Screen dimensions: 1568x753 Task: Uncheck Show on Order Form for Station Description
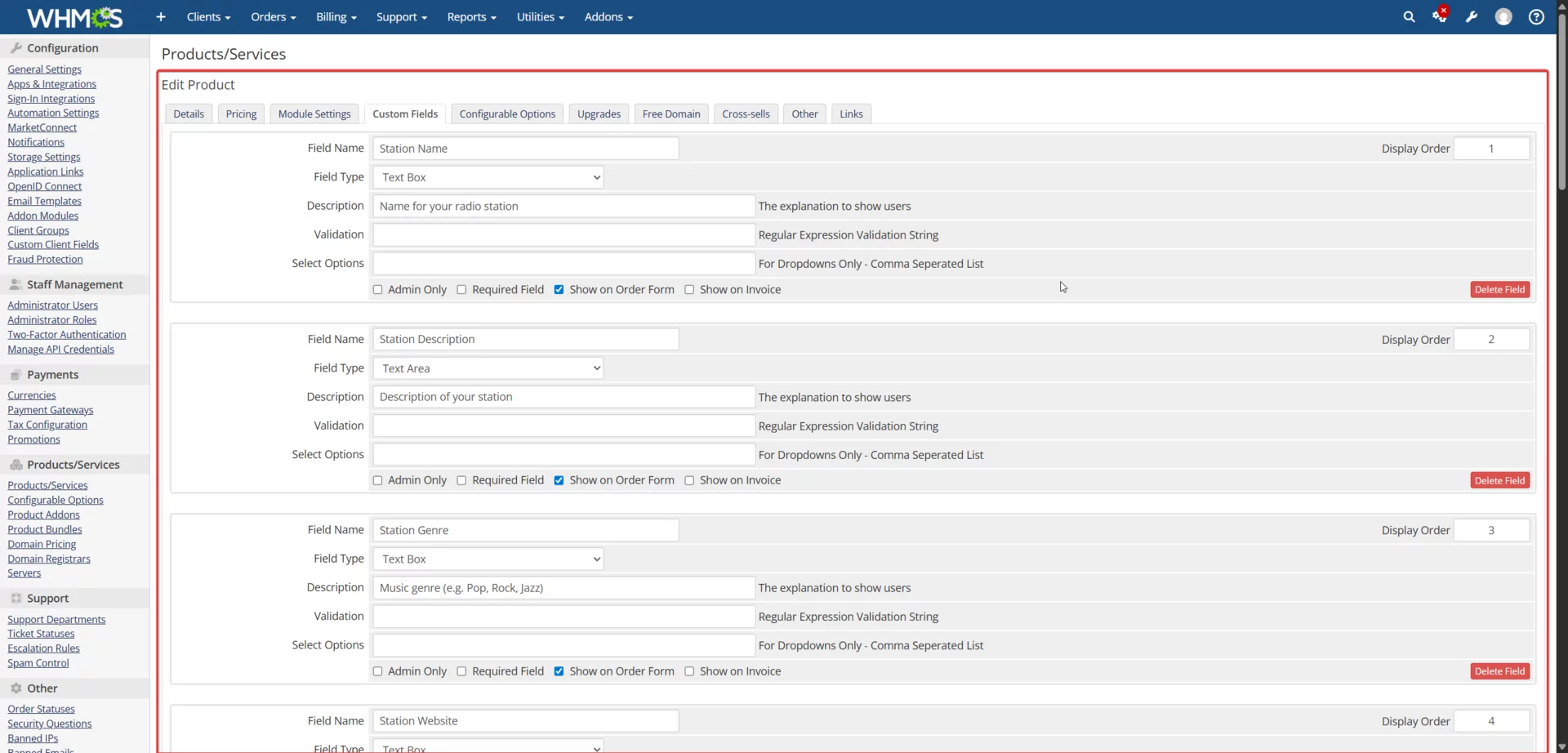coord(559,480)
